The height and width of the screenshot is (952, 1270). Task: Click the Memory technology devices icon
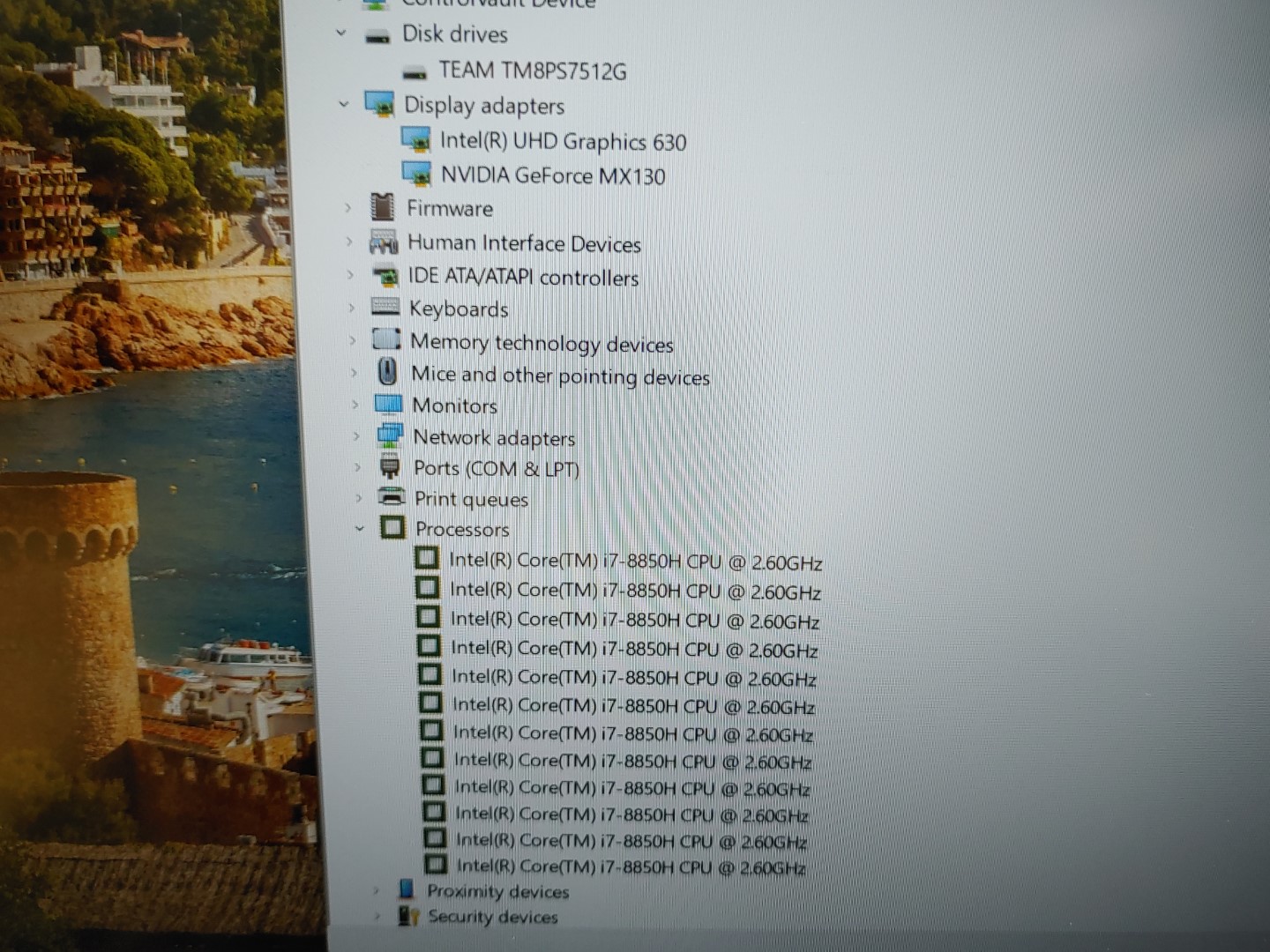(386, 339)
